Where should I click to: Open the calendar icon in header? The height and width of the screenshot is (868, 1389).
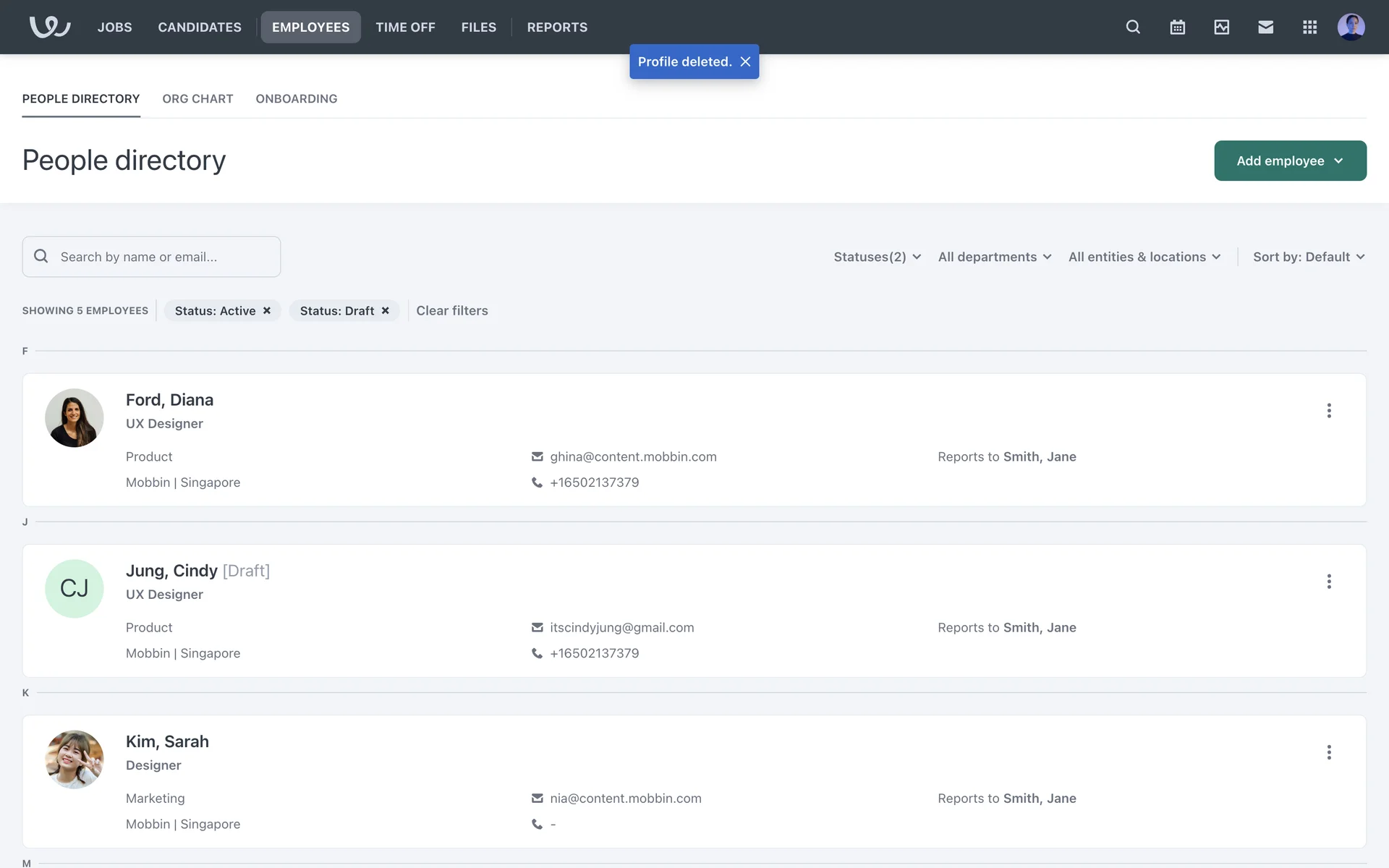[1177, 27]
